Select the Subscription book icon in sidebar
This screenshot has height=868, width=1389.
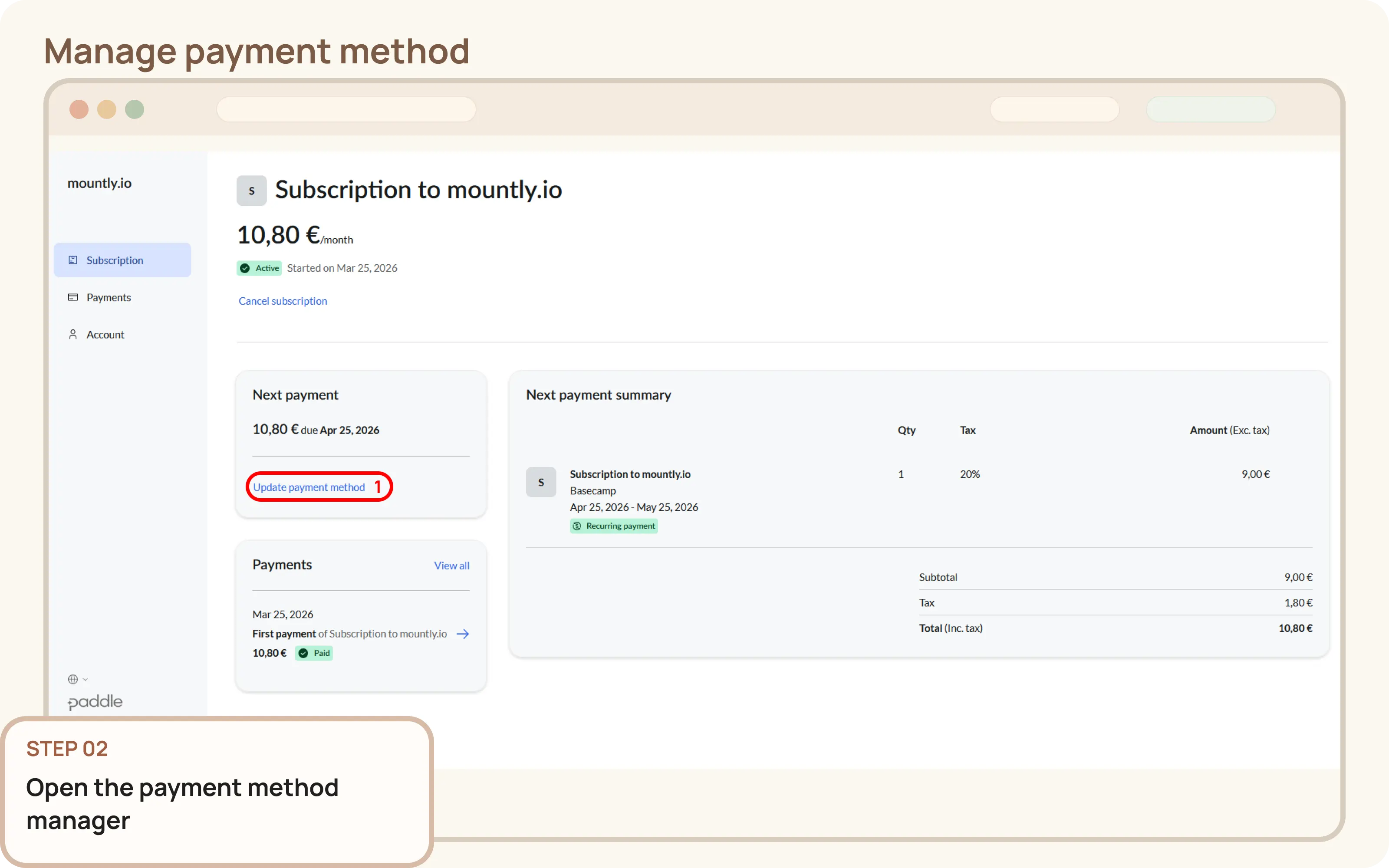pos(73,260)
